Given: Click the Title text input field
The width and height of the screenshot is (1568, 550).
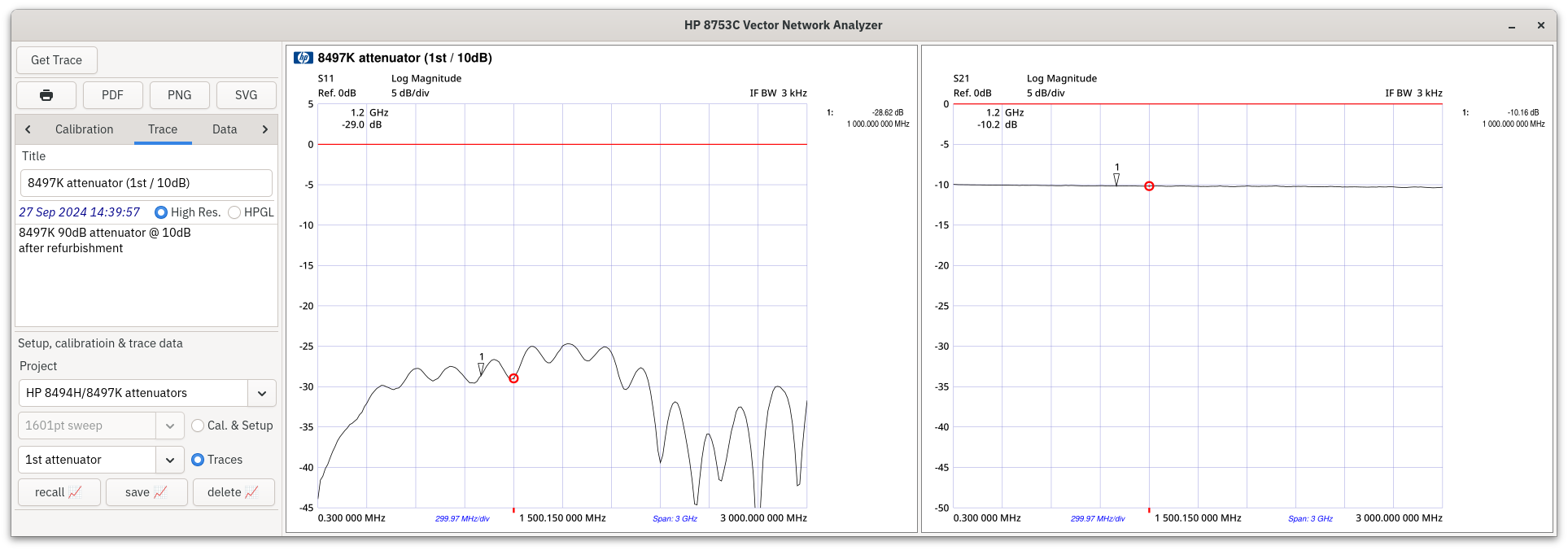Looking at the screenshot, I should tap(146, 183).
